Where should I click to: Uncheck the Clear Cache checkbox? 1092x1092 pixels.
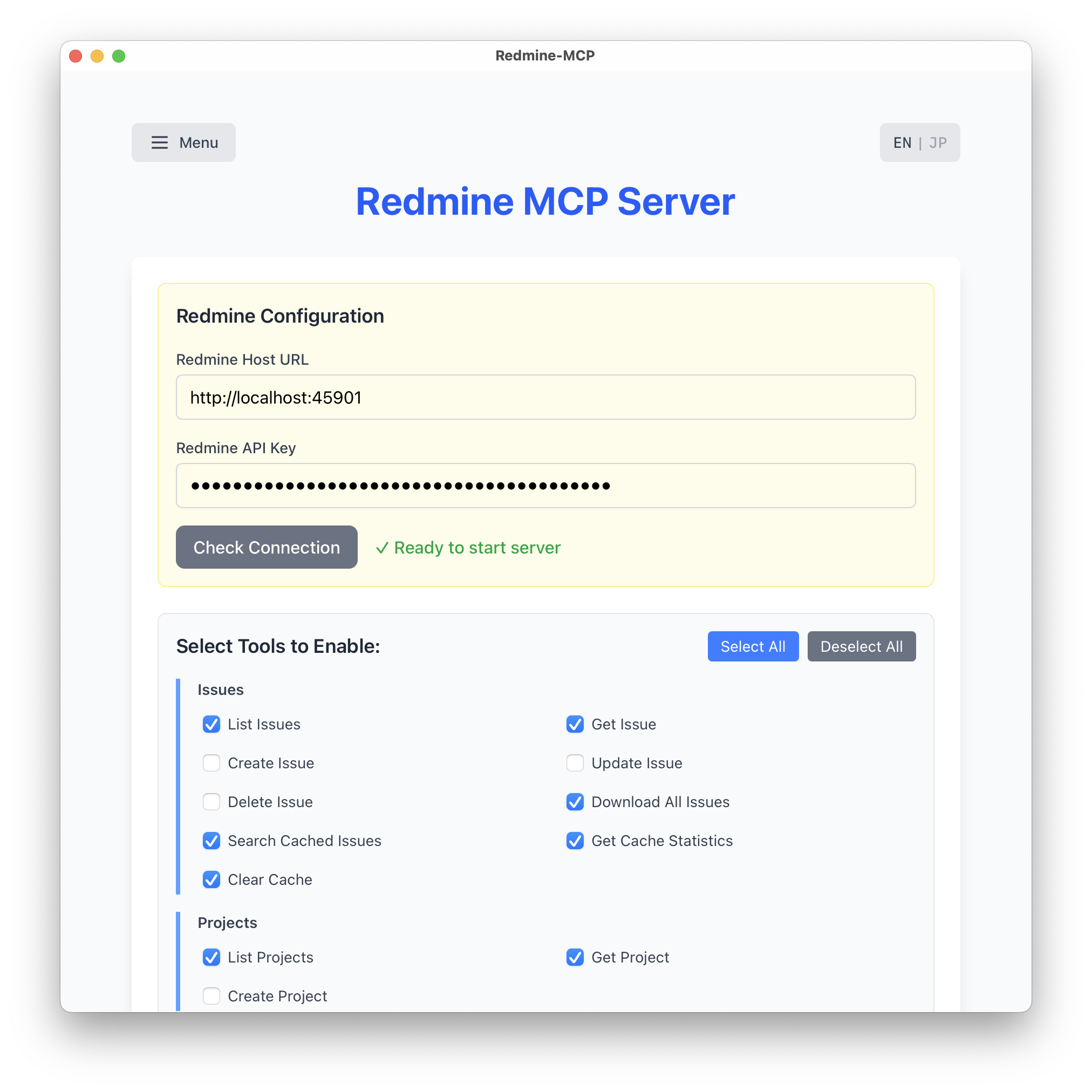coord(211,879)
